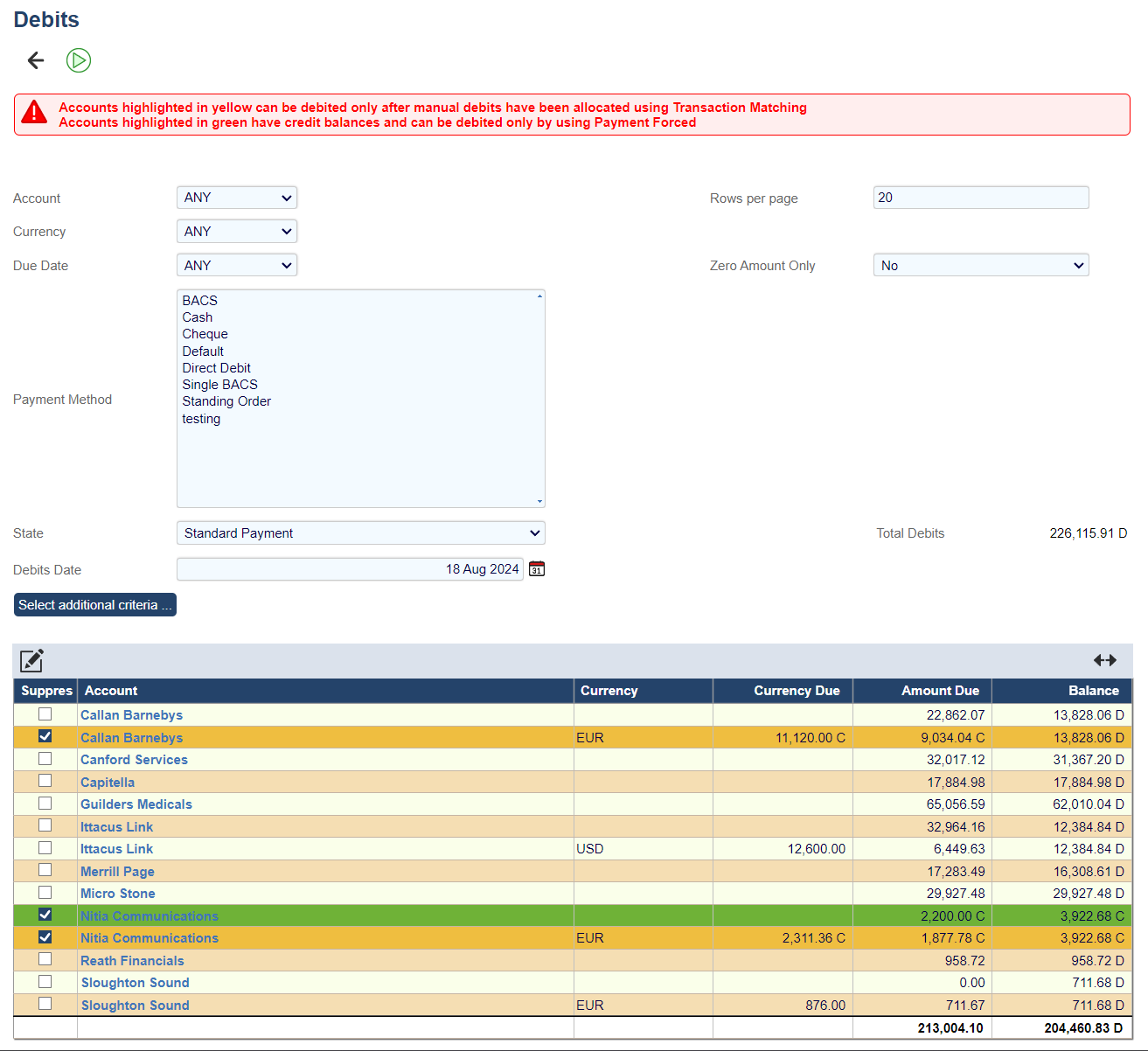
Task: Click the red warning triangle icon
Action: point(34,113)
